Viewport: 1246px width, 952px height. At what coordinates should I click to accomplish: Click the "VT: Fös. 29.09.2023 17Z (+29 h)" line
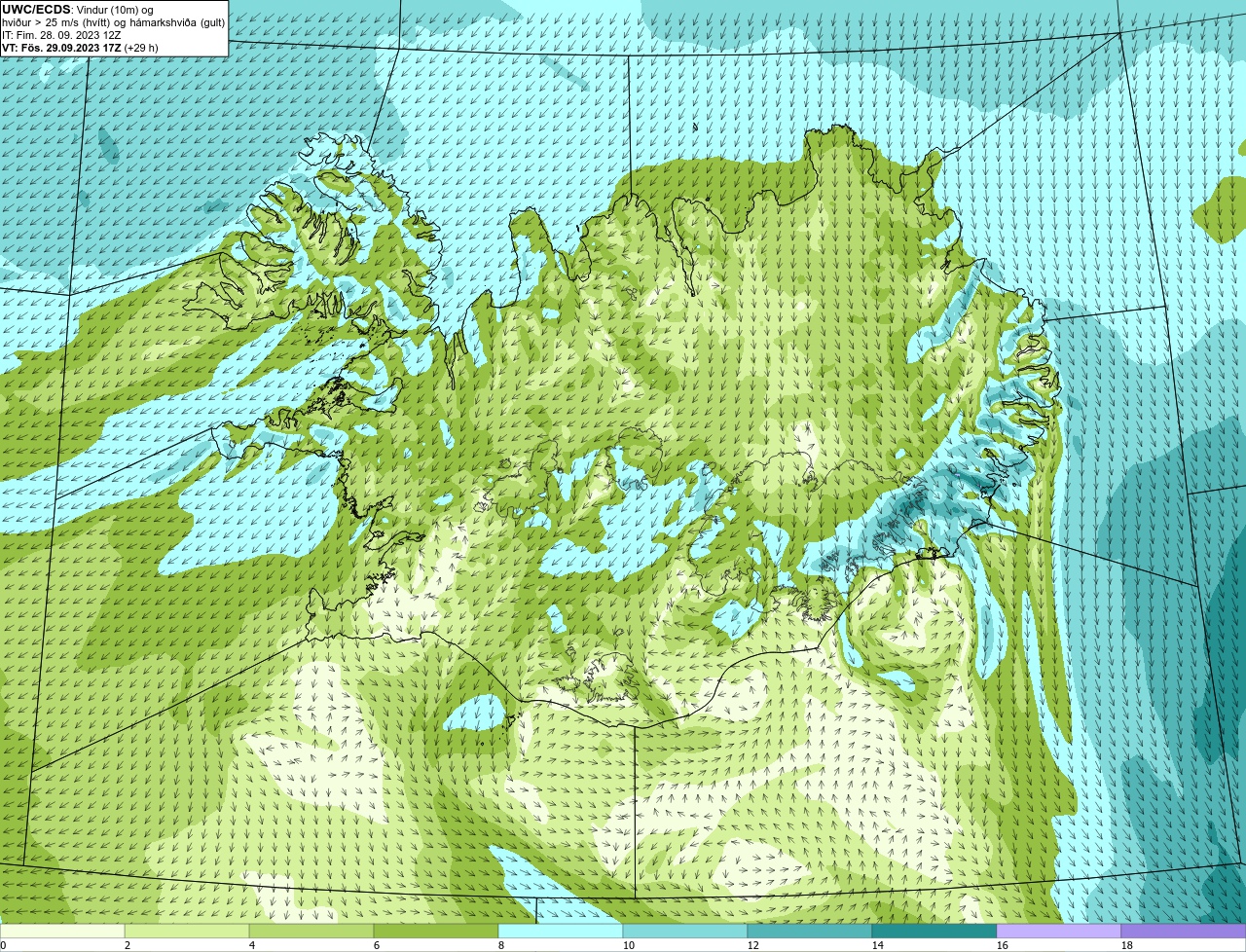(x=80, y=48)
